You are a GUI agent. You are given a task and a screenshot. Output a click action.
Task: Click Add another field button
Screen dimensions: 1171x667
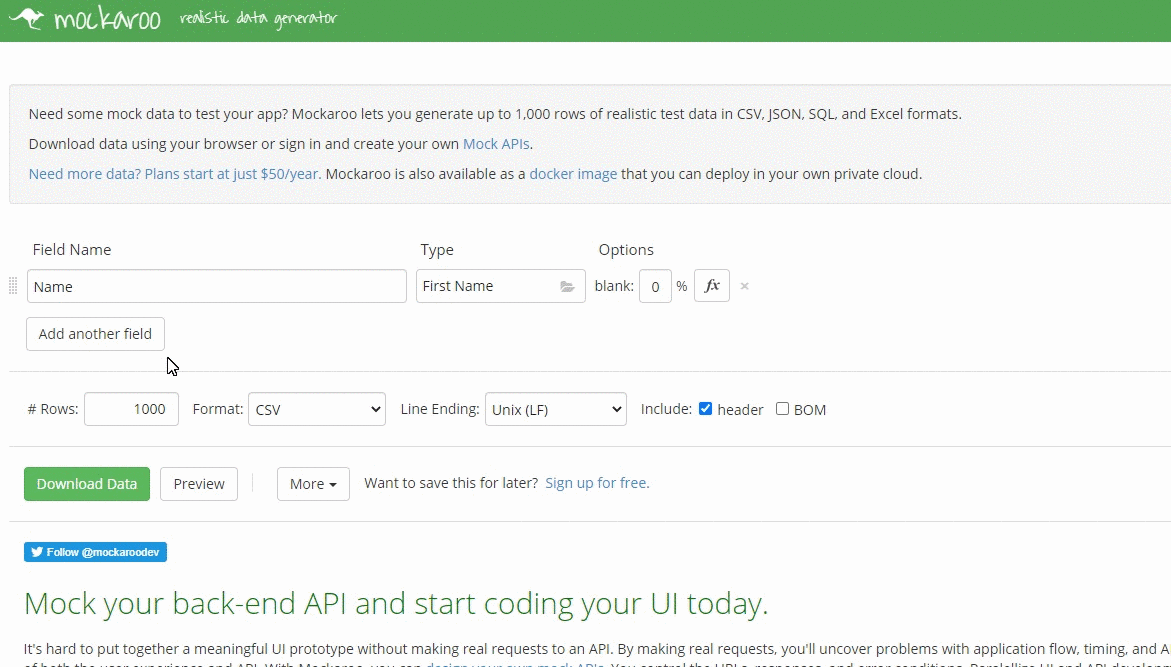pyautogui.click(x=95, y=334)
